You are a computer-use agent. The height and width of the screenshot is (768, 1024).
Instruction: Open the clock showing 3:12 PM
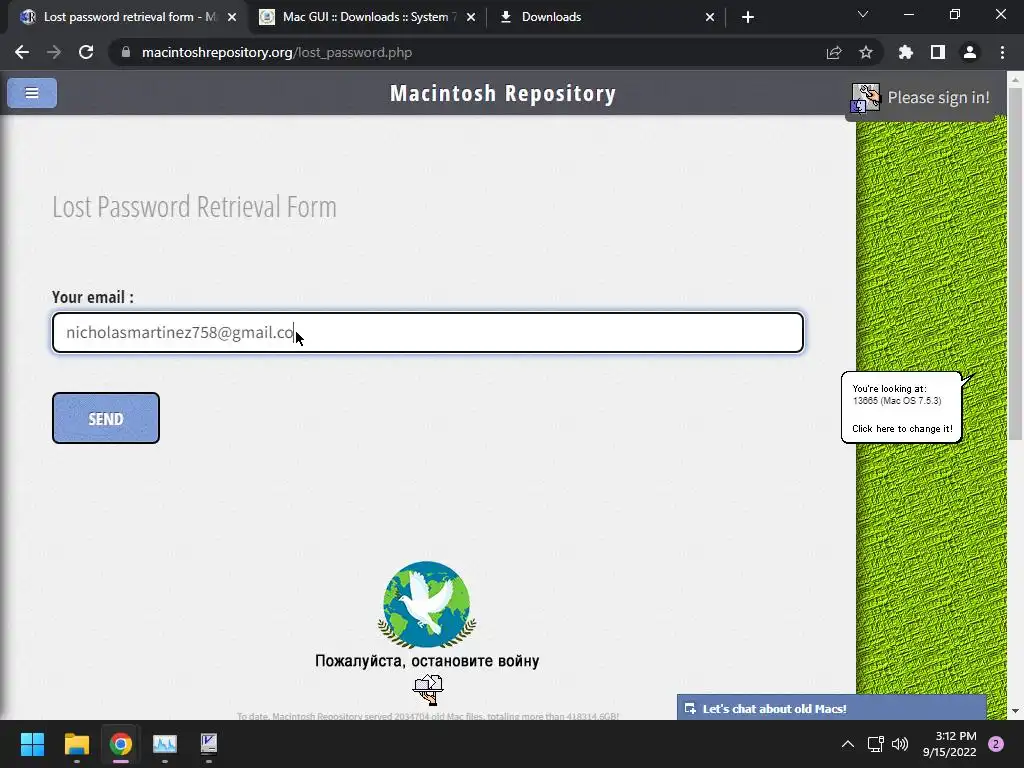pyautogui.click(x=950, y=744)
